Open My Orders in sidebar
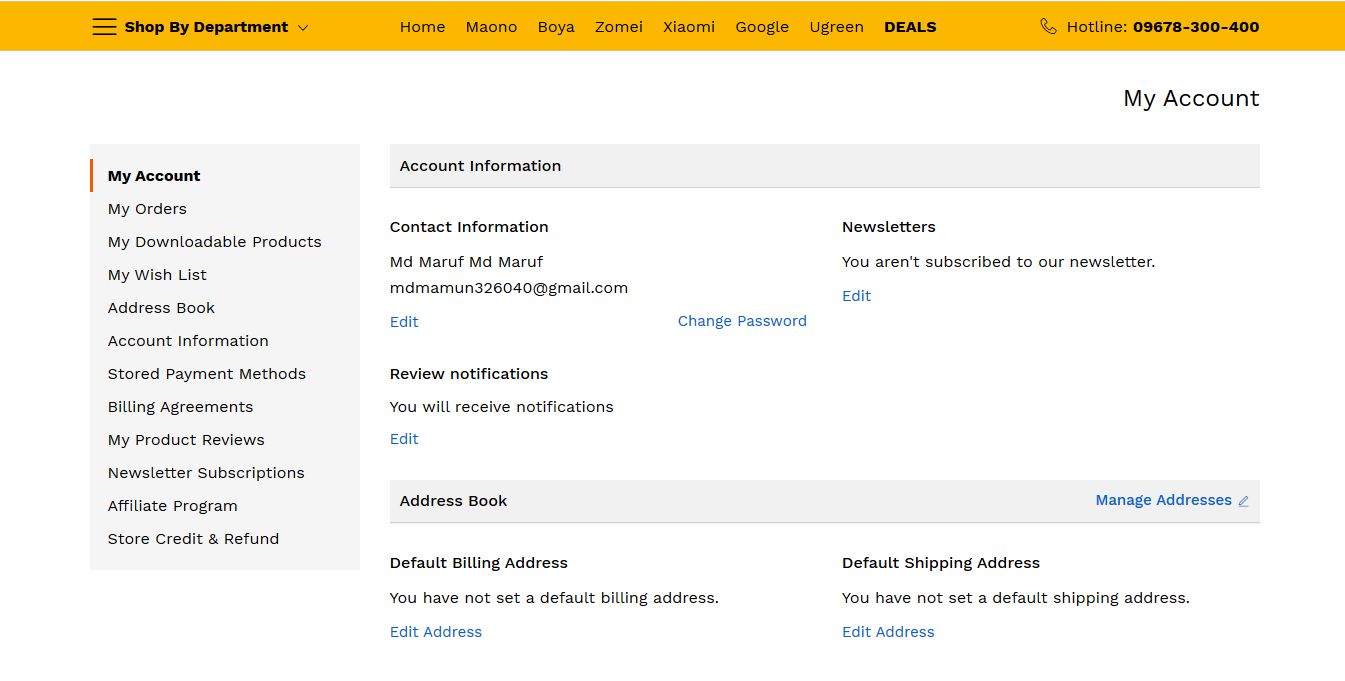This screenshot has width=1345, height=681. click(x=147, y=209)
